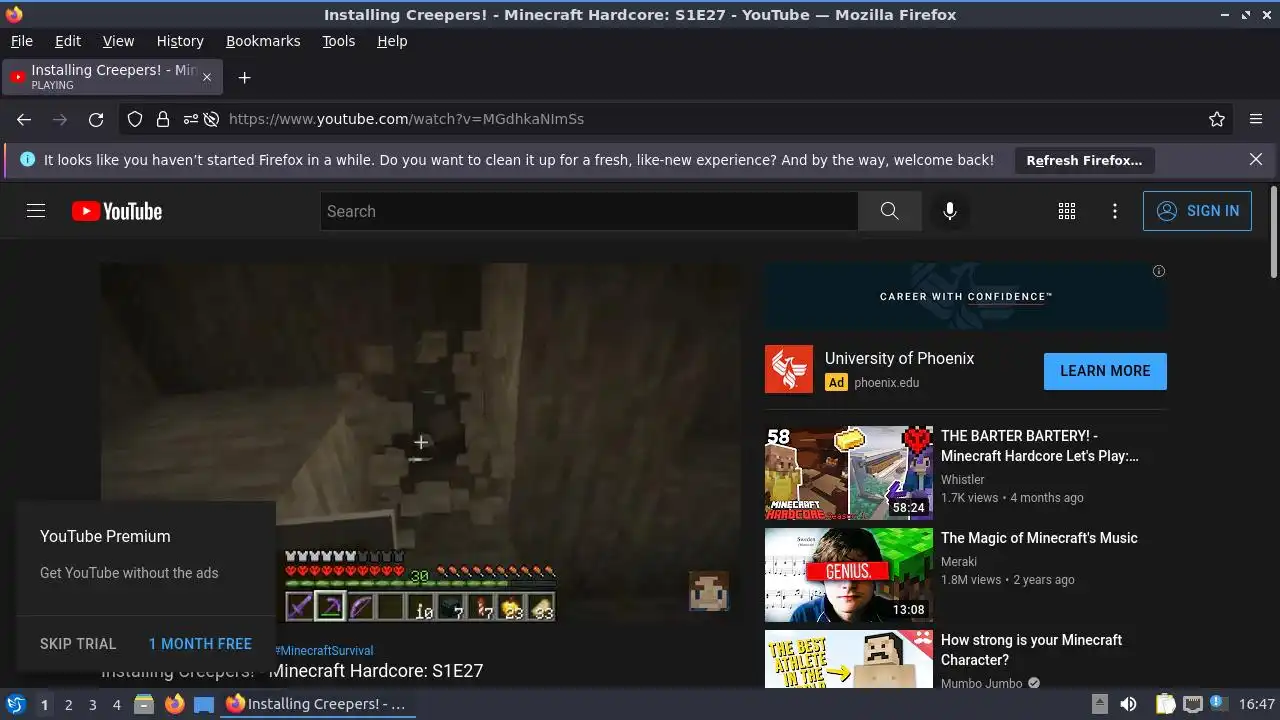
Task: Switch to virtual desktop 4
Action: point(116,705)
